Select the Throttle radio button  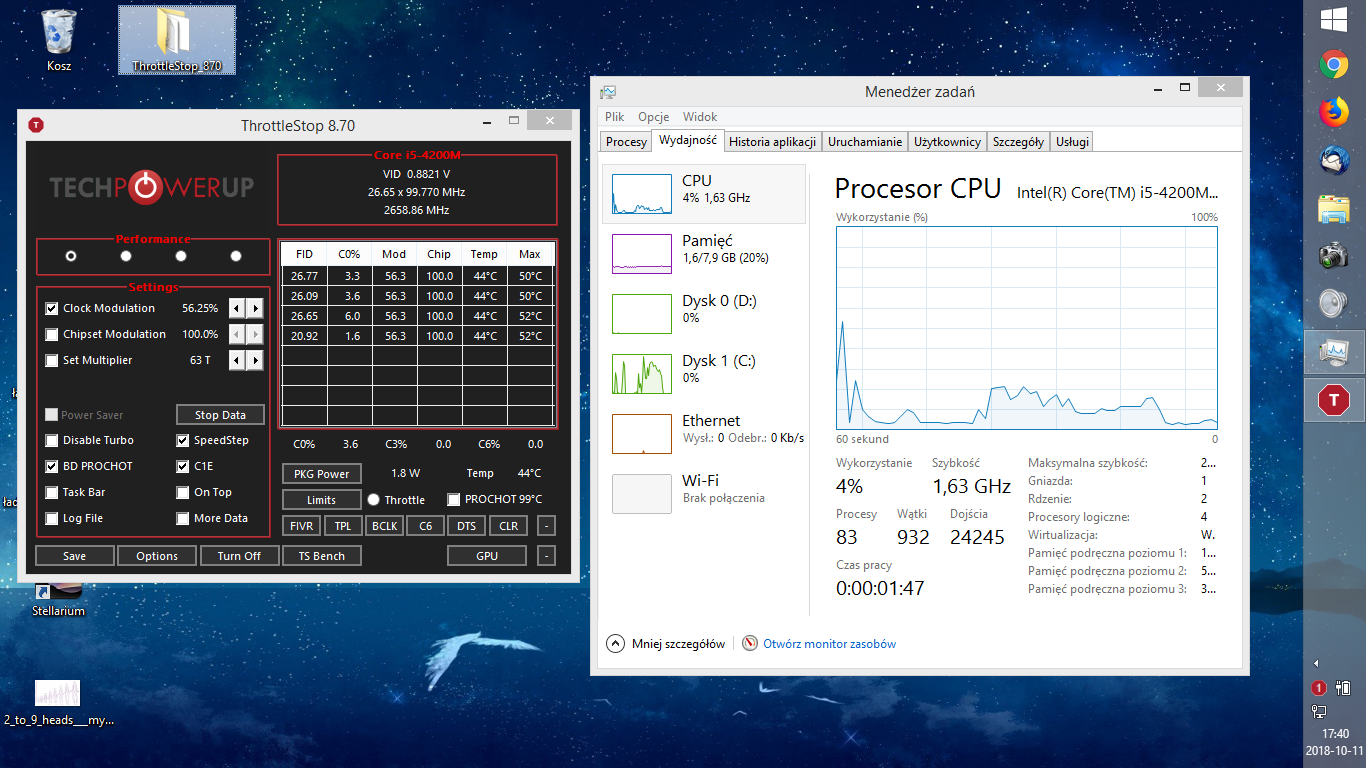(x=374, y=499)
